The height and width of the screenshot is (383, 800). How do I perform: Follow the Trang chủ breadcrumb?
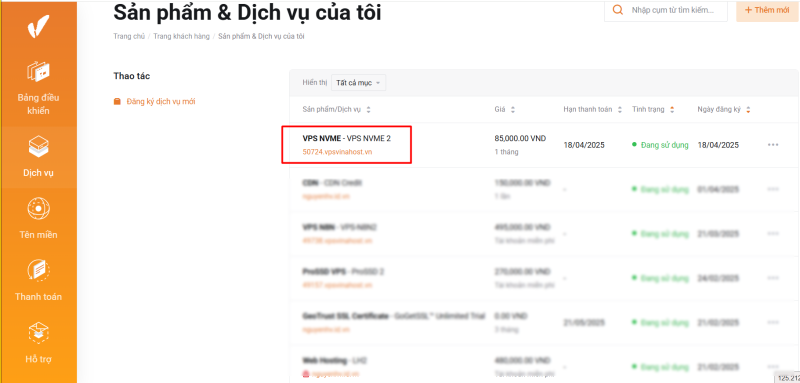(x=129, y=36)
